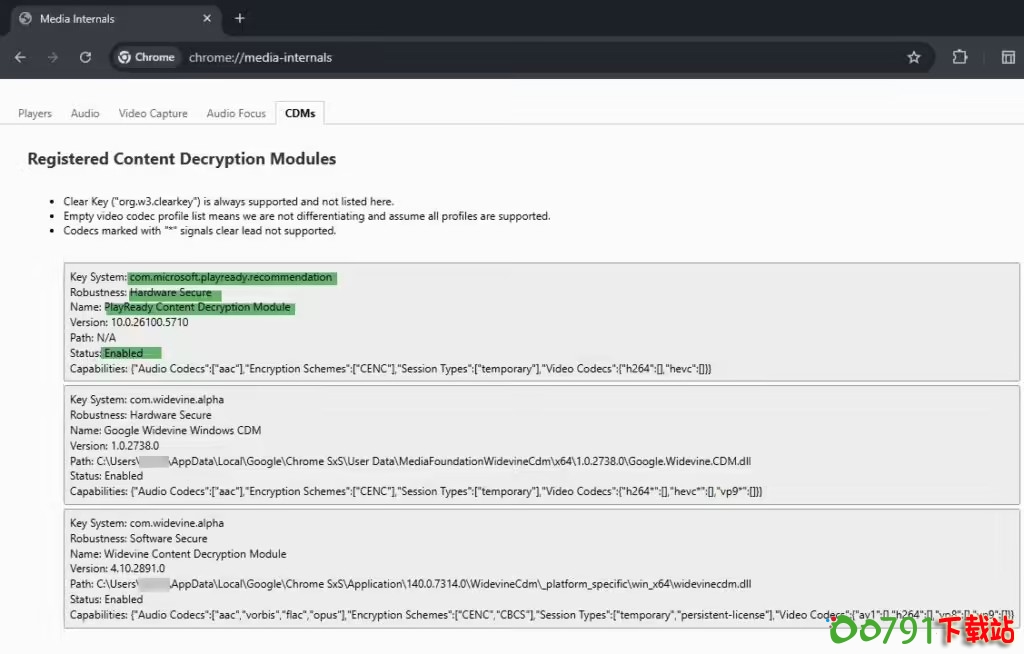
Task: Click version 1.0.2738.0 text
Action: (114, 446)
